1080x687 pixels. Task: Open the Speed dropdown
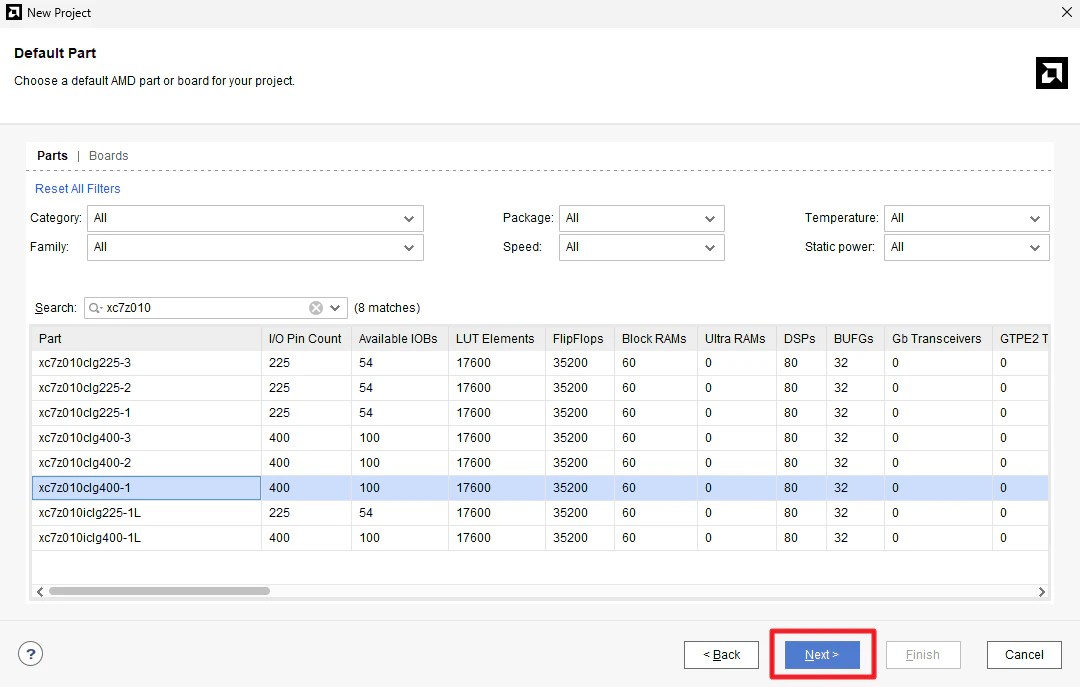[641, 247]
